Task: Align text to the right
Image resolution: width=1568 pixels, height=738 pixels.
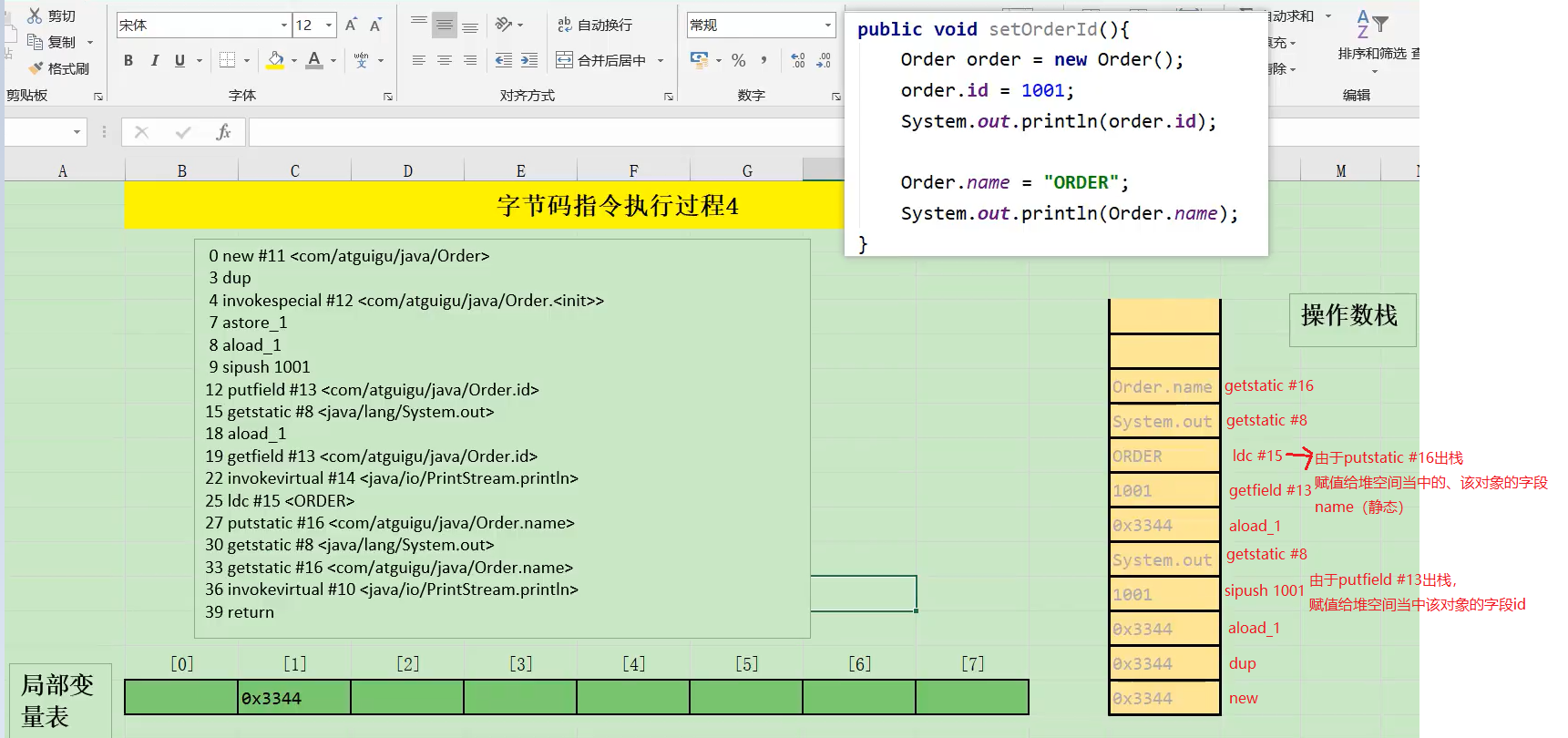Action: (470, 60)
